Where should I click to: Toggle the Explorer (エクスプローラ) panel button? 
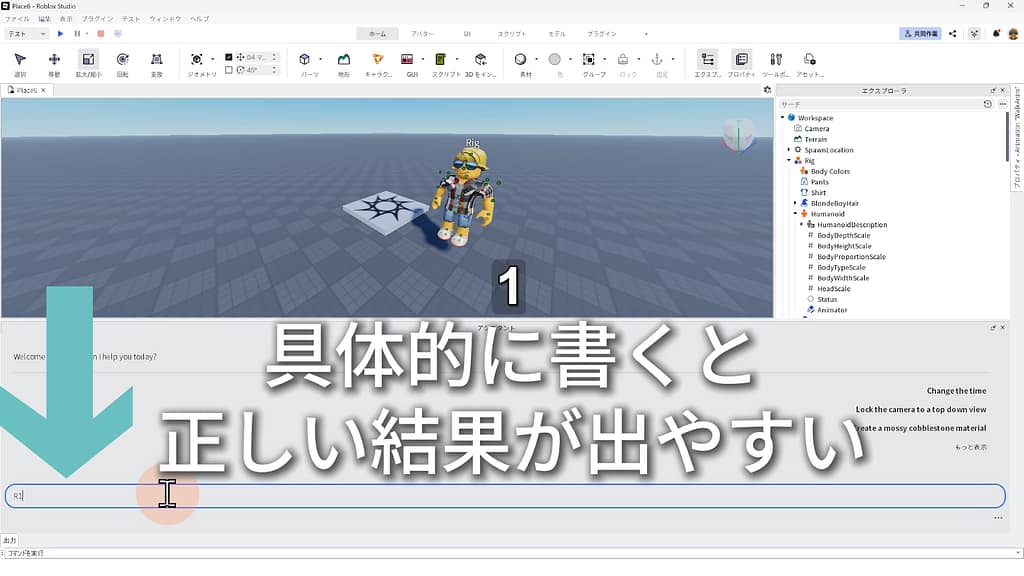coord(707,63)
